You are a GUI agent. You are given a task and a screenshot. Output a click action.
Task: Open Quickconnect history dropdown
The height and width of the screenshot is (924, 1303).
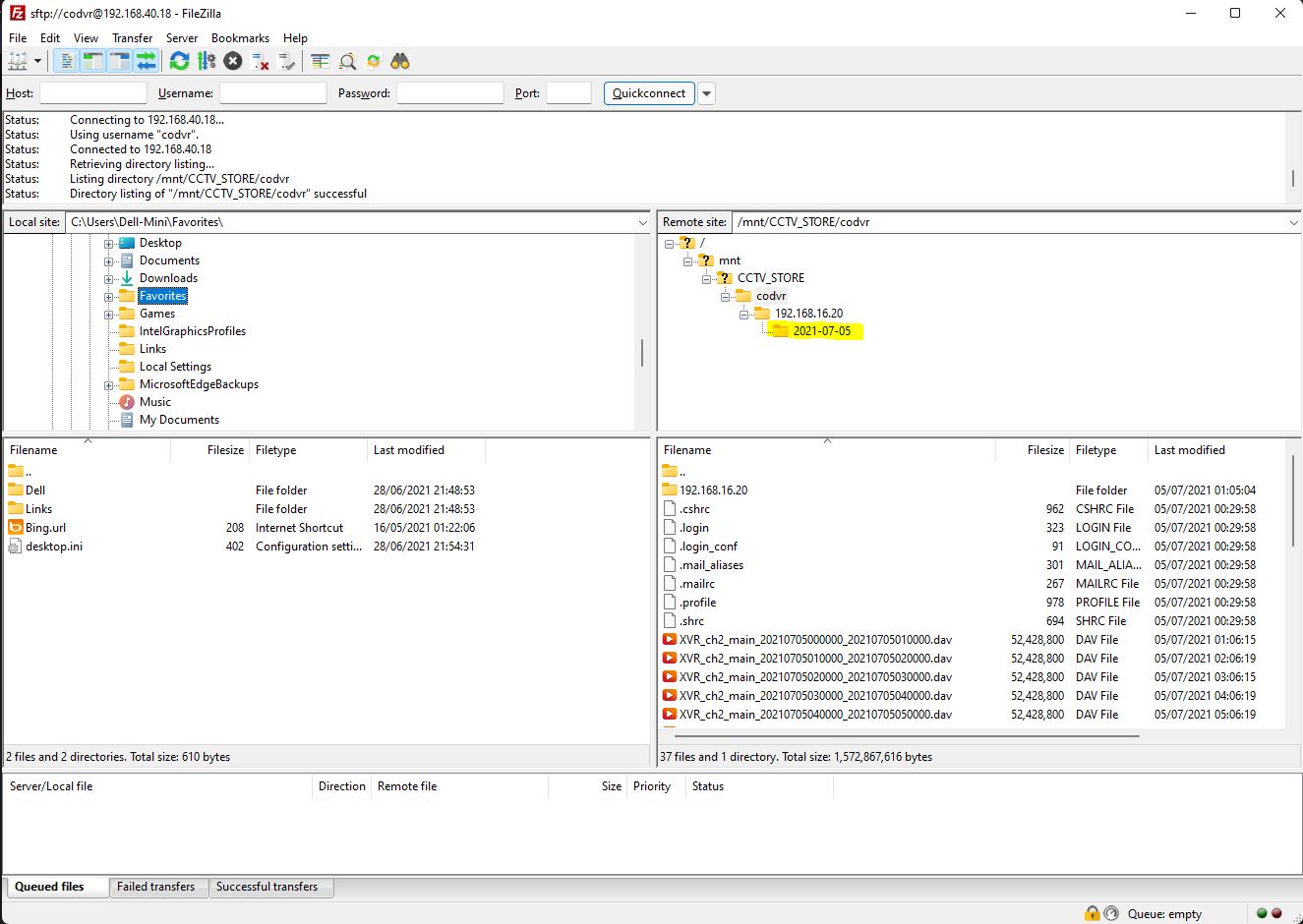pos(706,93)
